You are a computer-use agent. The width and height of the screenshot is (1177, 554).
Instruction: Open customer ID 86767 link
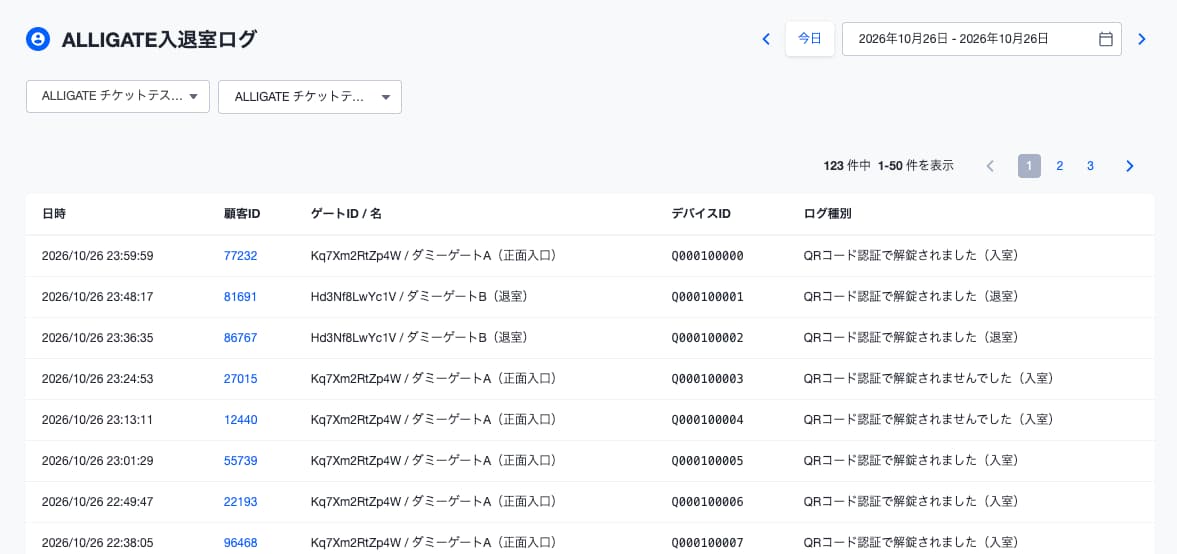(x=240, y=338)
